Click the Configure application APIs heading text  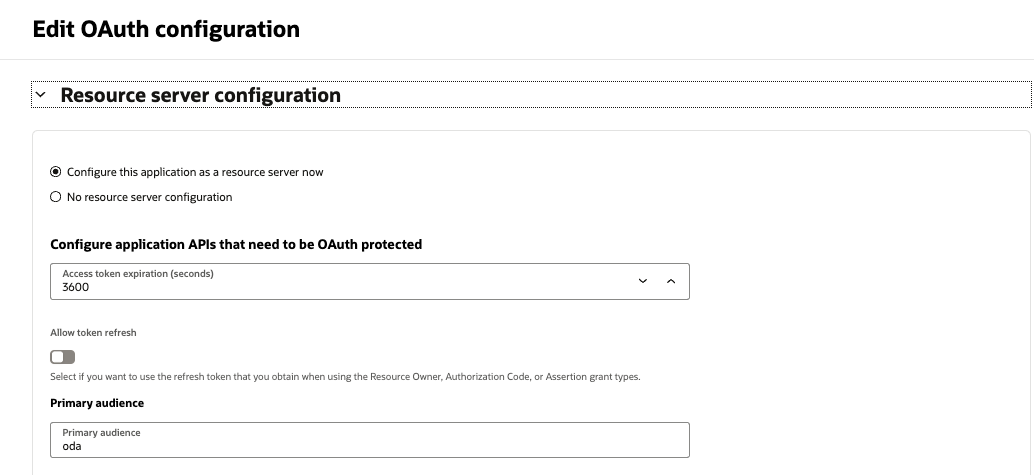tap(236, 244)
